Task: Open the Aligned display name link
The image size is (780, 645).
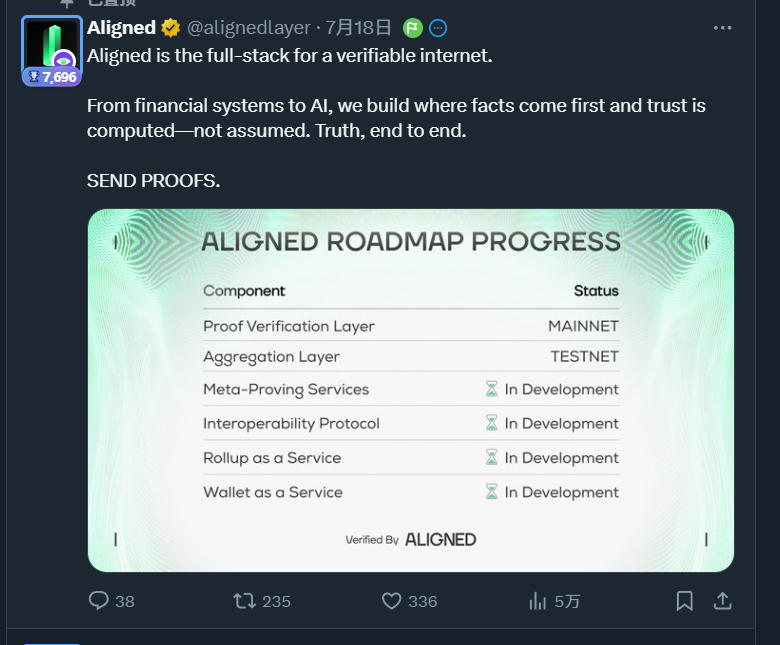Action: click(121, 28)
